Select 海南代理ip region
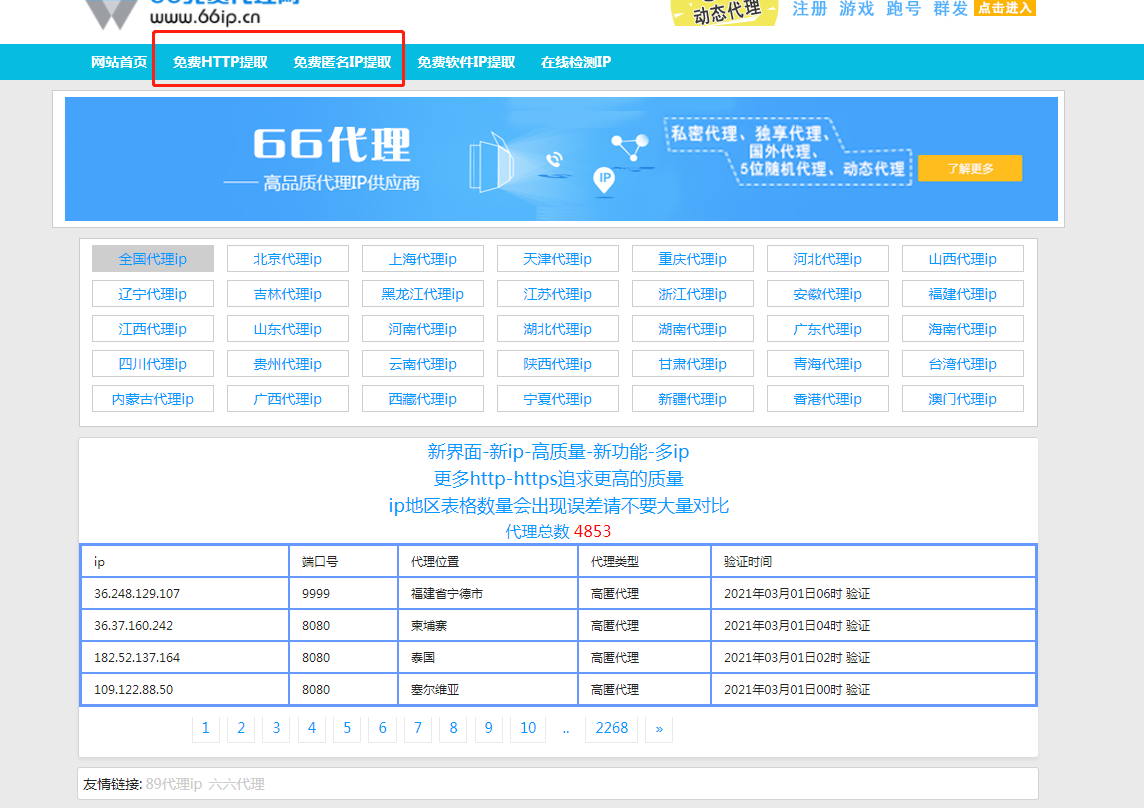 [962, 328]
